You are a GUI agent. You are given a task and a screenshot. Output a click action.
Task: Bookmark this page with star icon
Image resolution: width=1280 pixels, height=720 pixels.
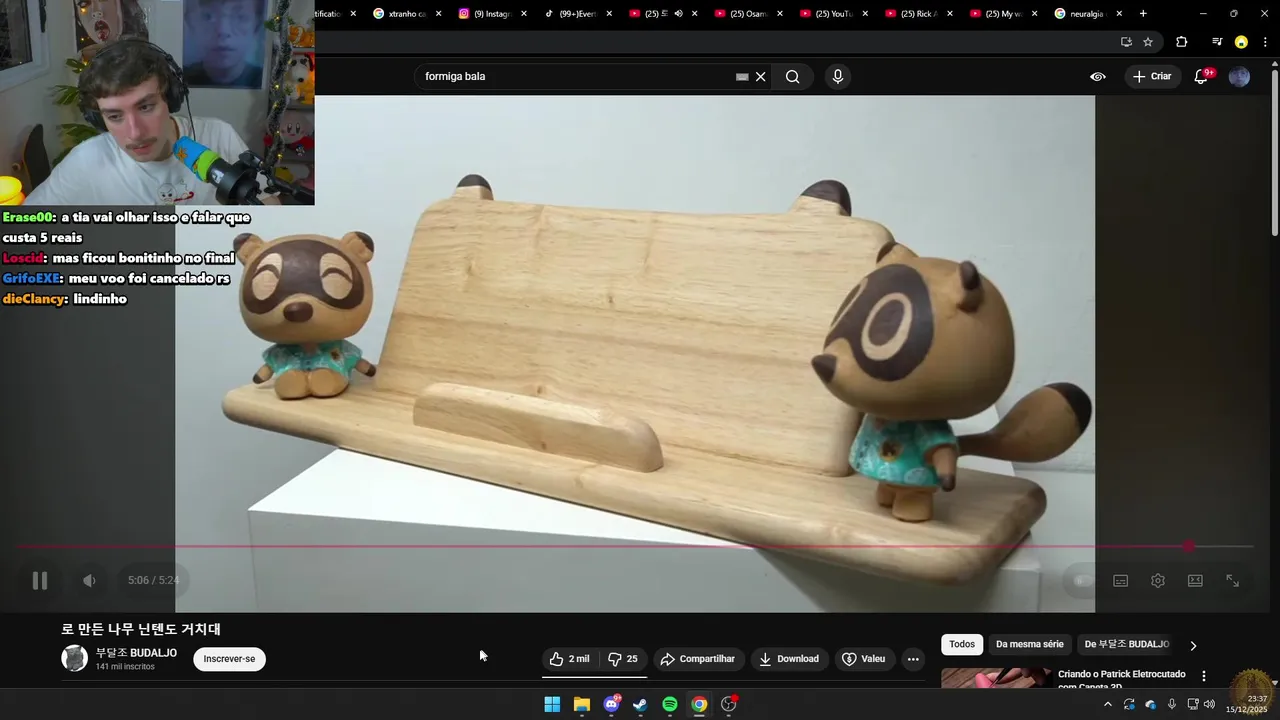tap(1148, 42)
